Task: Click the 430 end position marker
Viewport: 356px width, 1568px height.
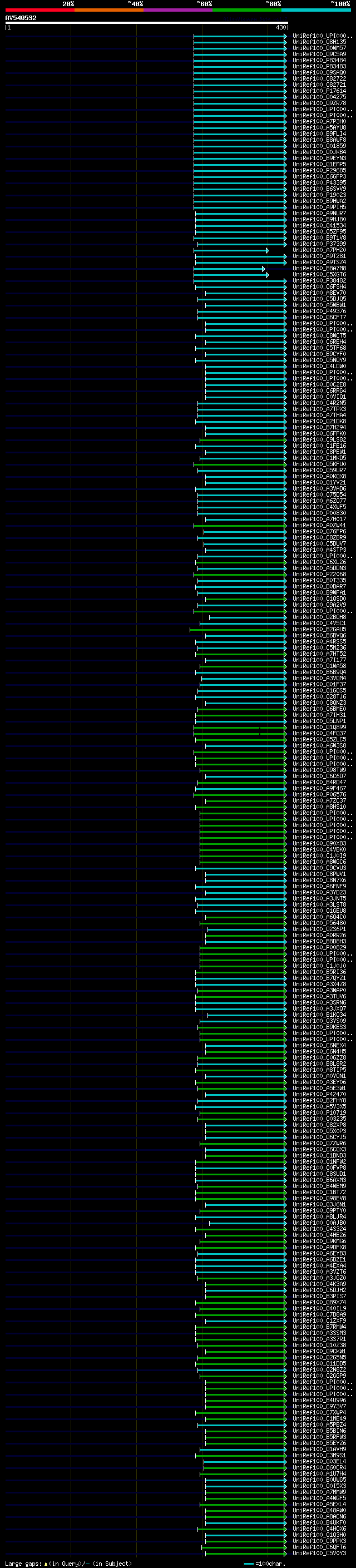Action: [x=280, y=27]
